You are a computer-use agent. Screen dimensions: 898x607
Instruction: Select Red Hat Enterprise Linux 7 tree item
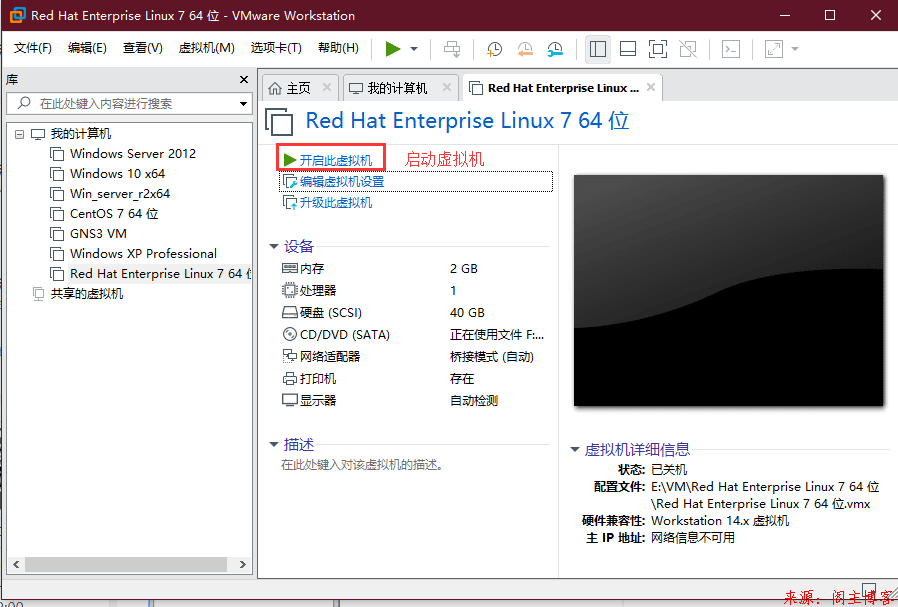pyautogui.click(x=151, y=274)
